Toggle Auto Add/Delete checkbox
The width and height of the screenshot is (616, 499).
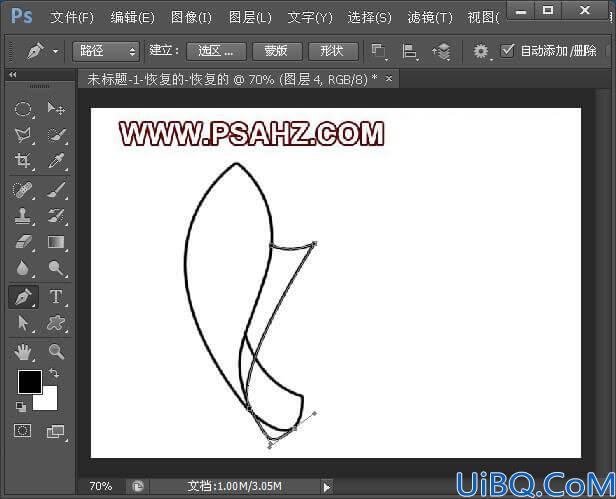tap(507, 51)
